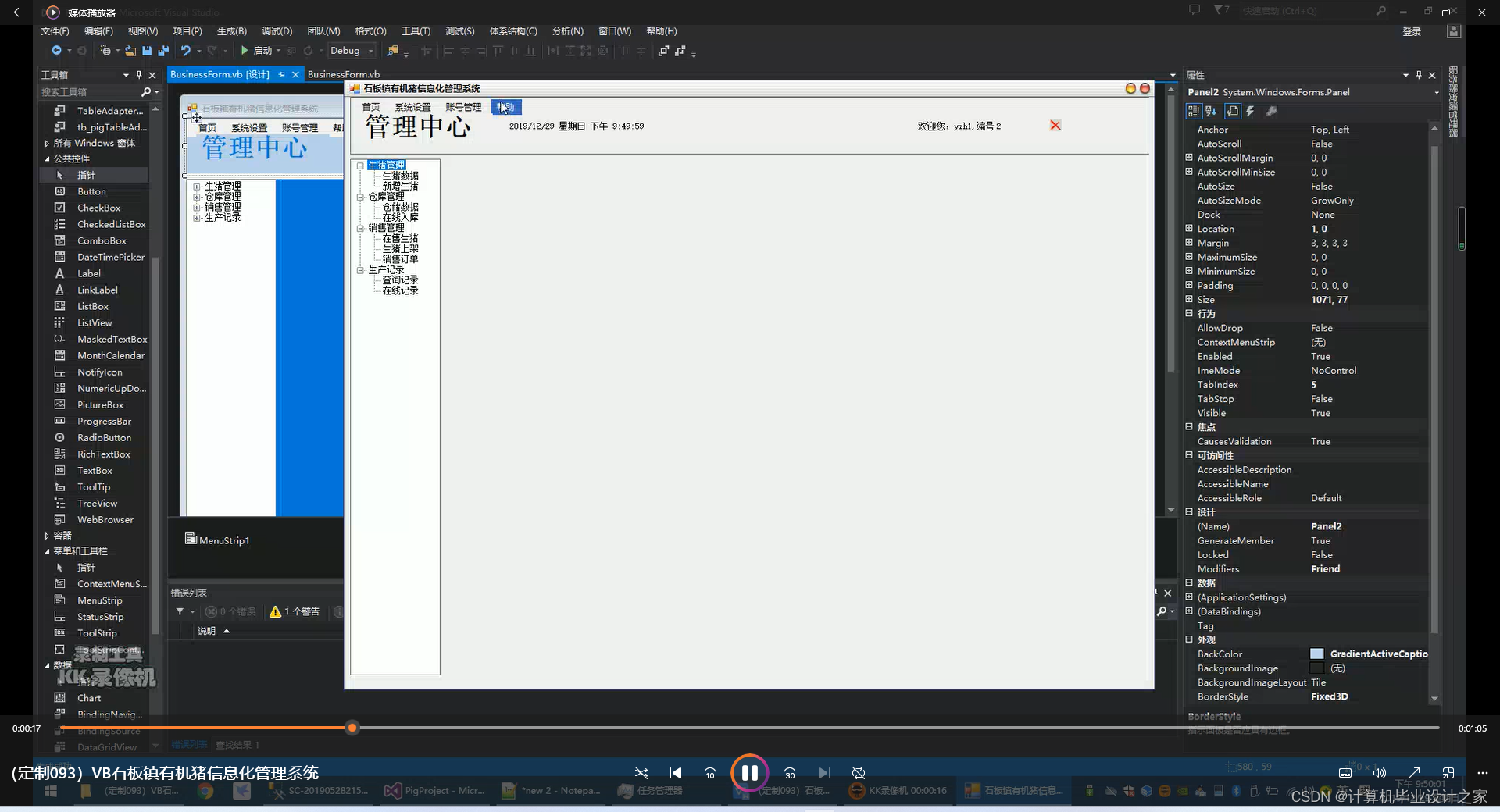This screenshot has height=812, width=1500.
Task: Go back with the media player arrow
Action: (x=19, y=12)
